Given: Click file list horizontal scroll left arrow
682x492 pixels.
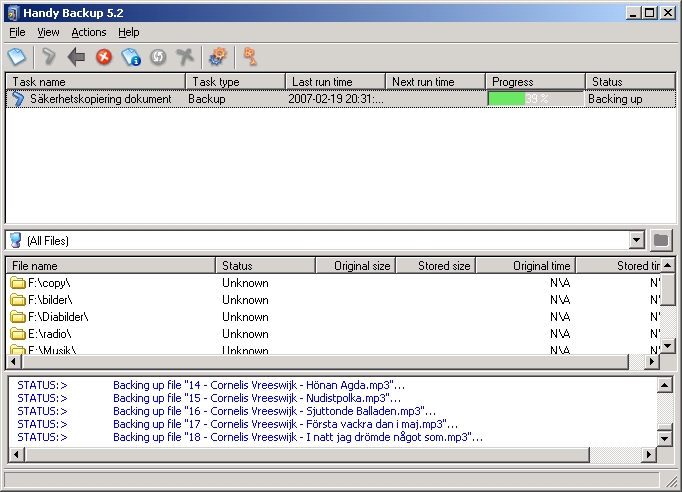Looking at the screenshot, I should tap(14, 361).
